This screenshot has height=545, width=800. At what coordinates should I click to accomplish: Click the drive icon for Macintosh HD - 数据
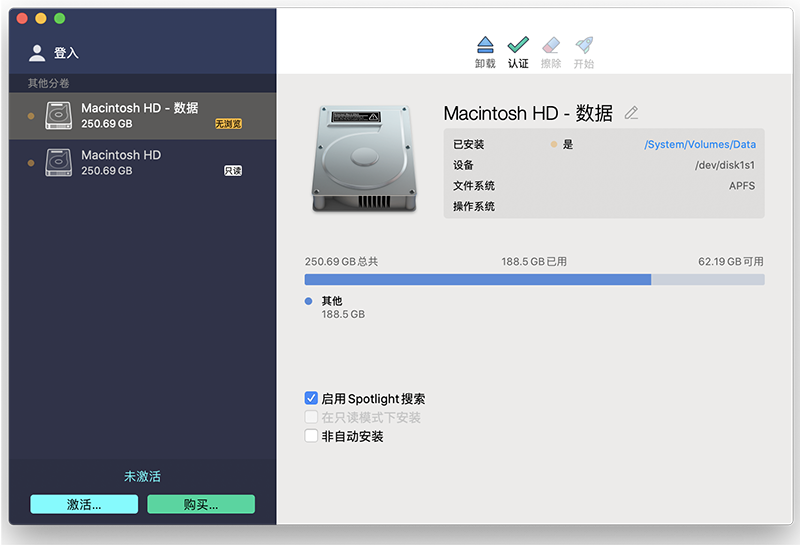coord(58,115)
